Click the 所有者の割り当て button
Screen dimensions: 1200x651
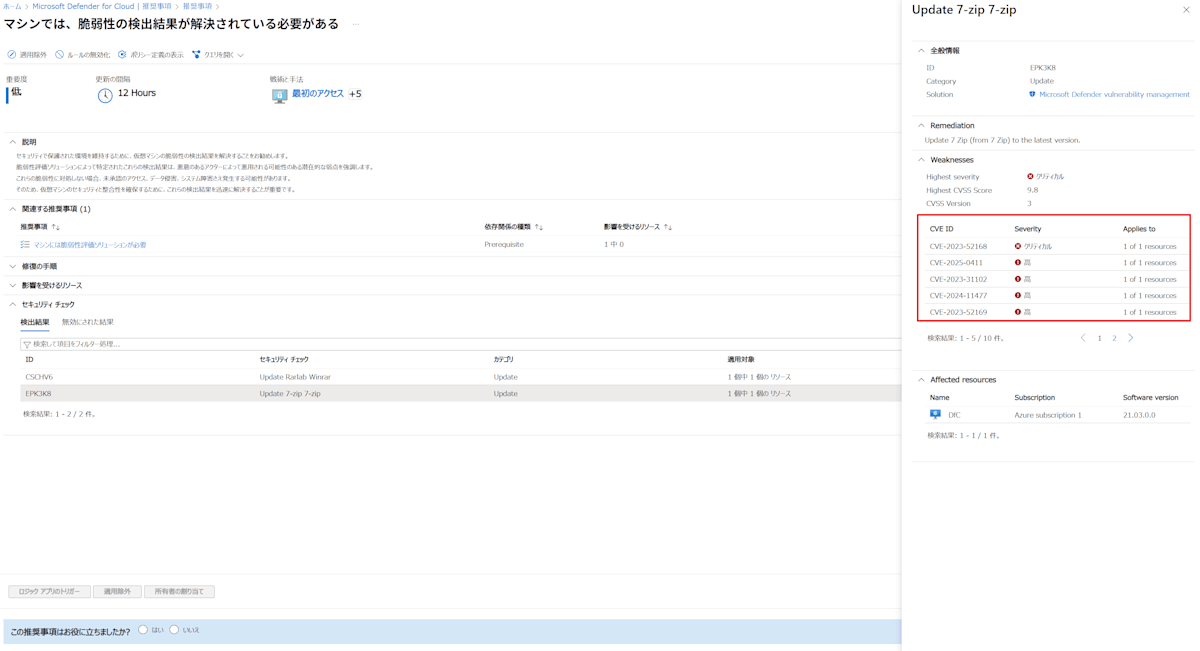click(179, 592)
